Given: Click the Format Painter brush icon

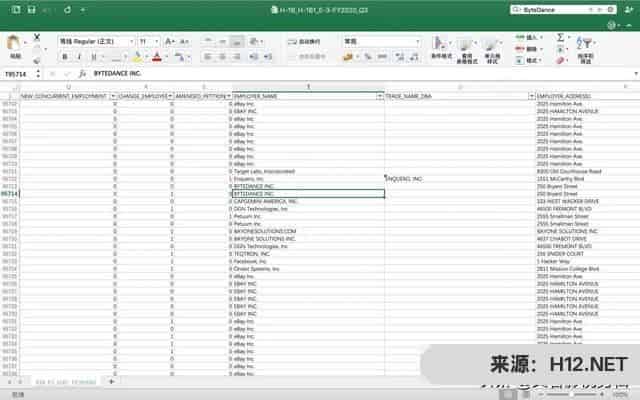Looking at the screenshot, I should (x=37, y=60).
